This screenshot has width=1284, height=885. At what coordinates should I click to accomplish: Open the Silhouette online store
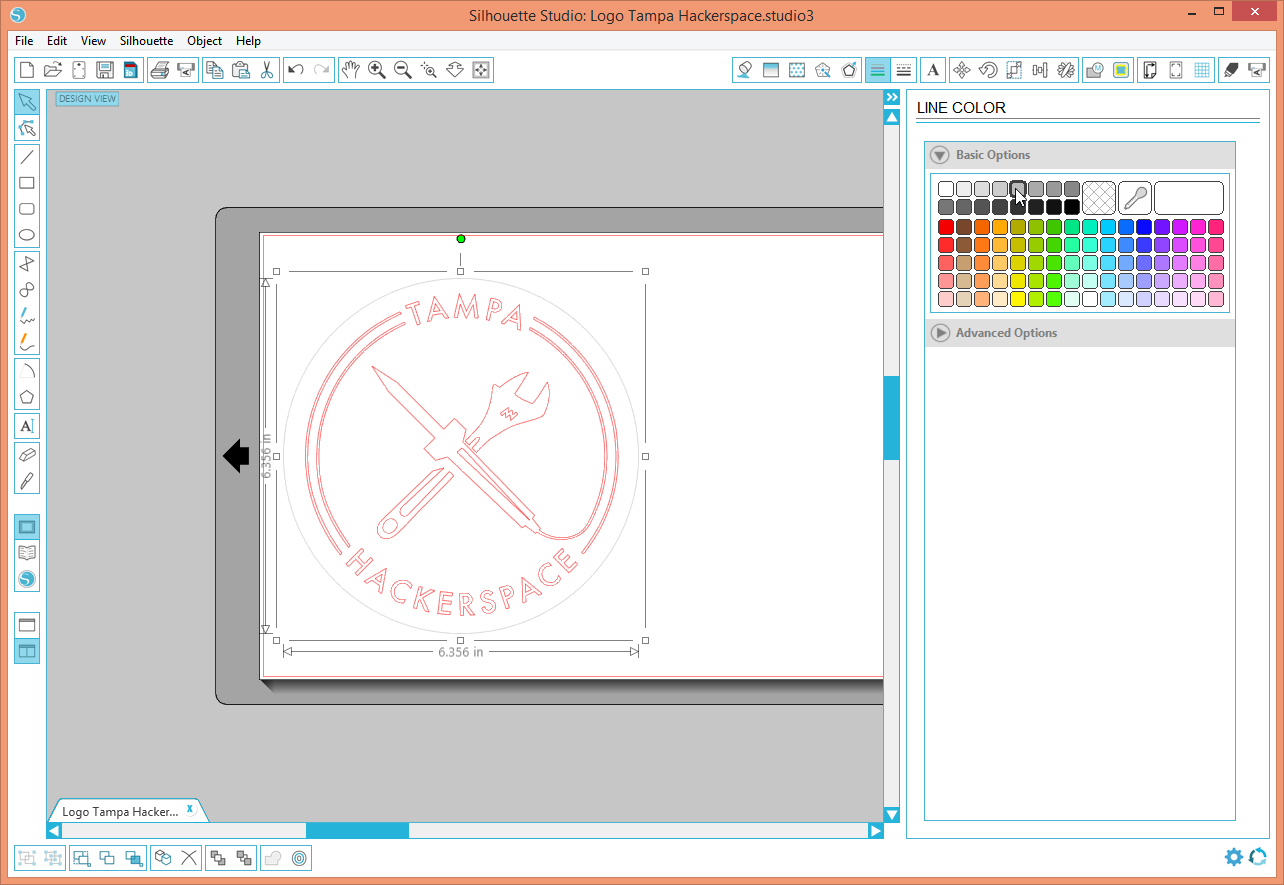coord(27,578)
